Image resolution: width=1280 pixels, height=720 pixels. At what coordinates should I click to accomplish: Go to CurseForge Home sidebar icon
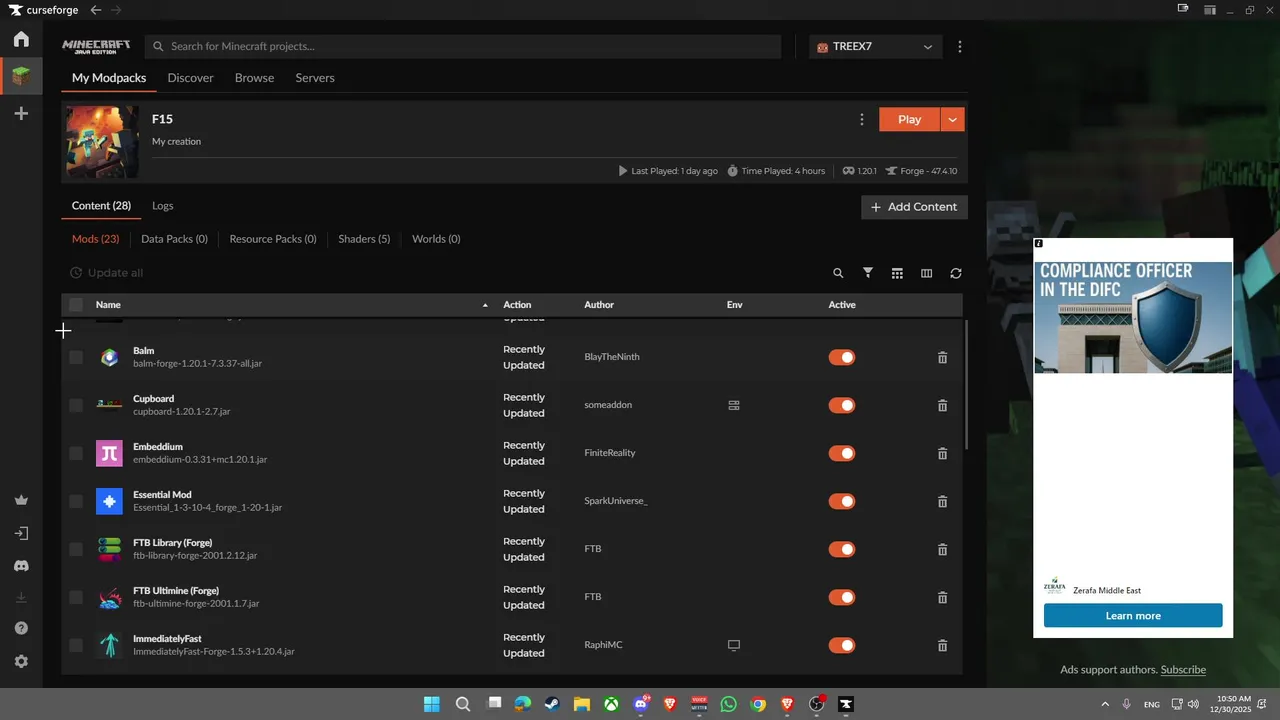(x=21, y=39)
